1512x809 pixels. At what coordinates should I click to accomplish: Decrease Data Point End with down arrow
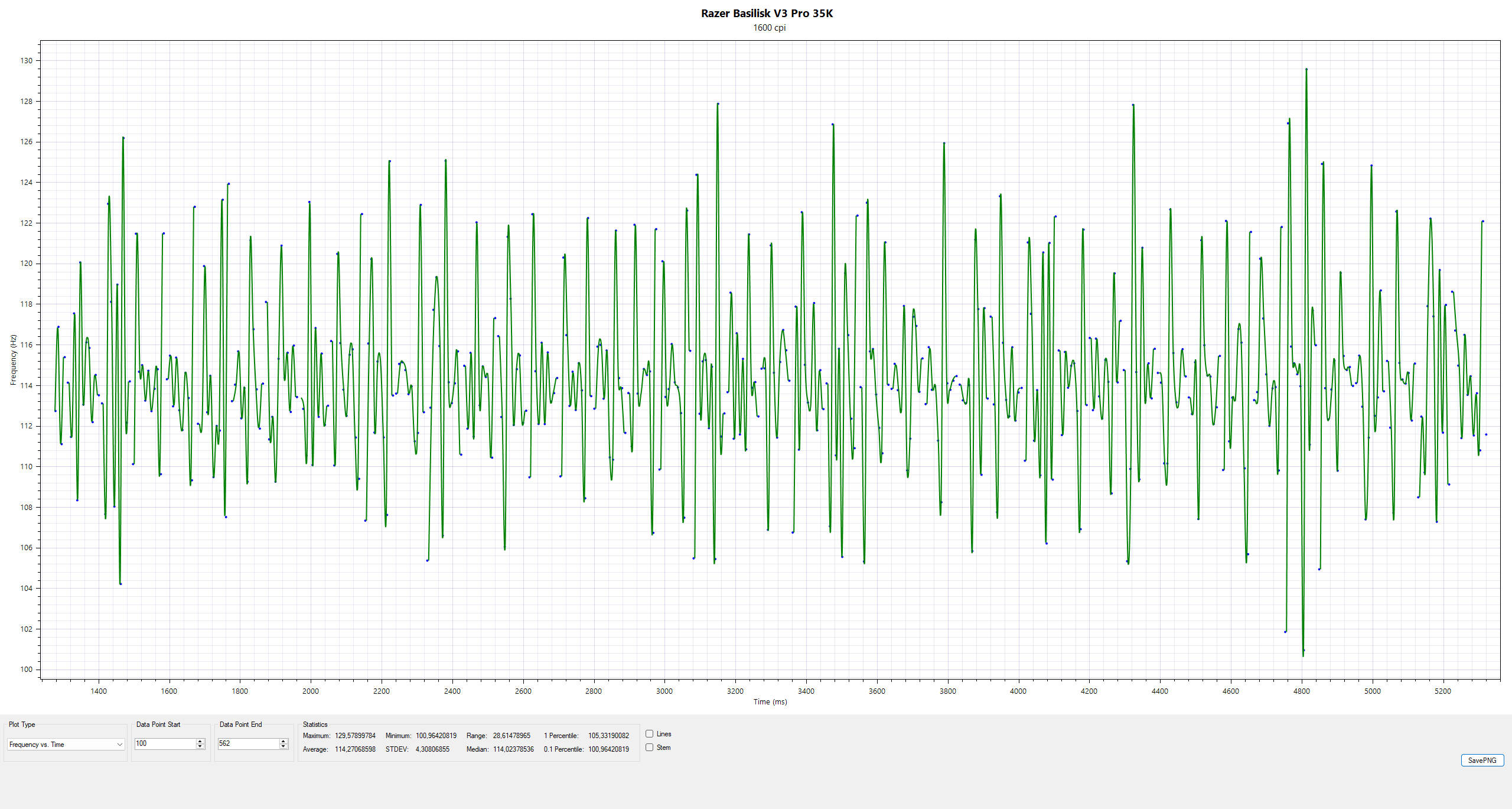click(x=283, y=746)
